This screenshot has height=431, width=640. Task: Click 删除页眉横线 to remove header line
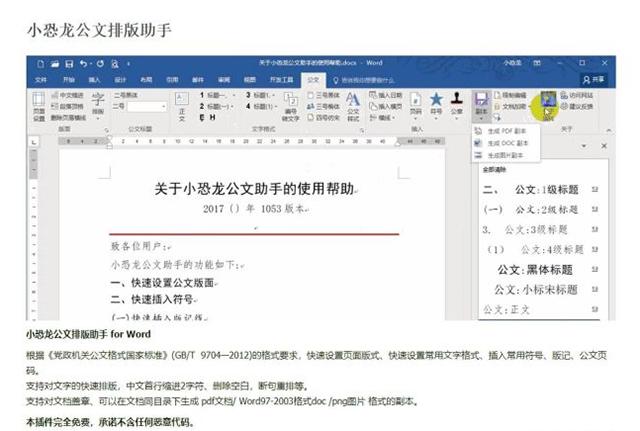(x=68, y=118)
